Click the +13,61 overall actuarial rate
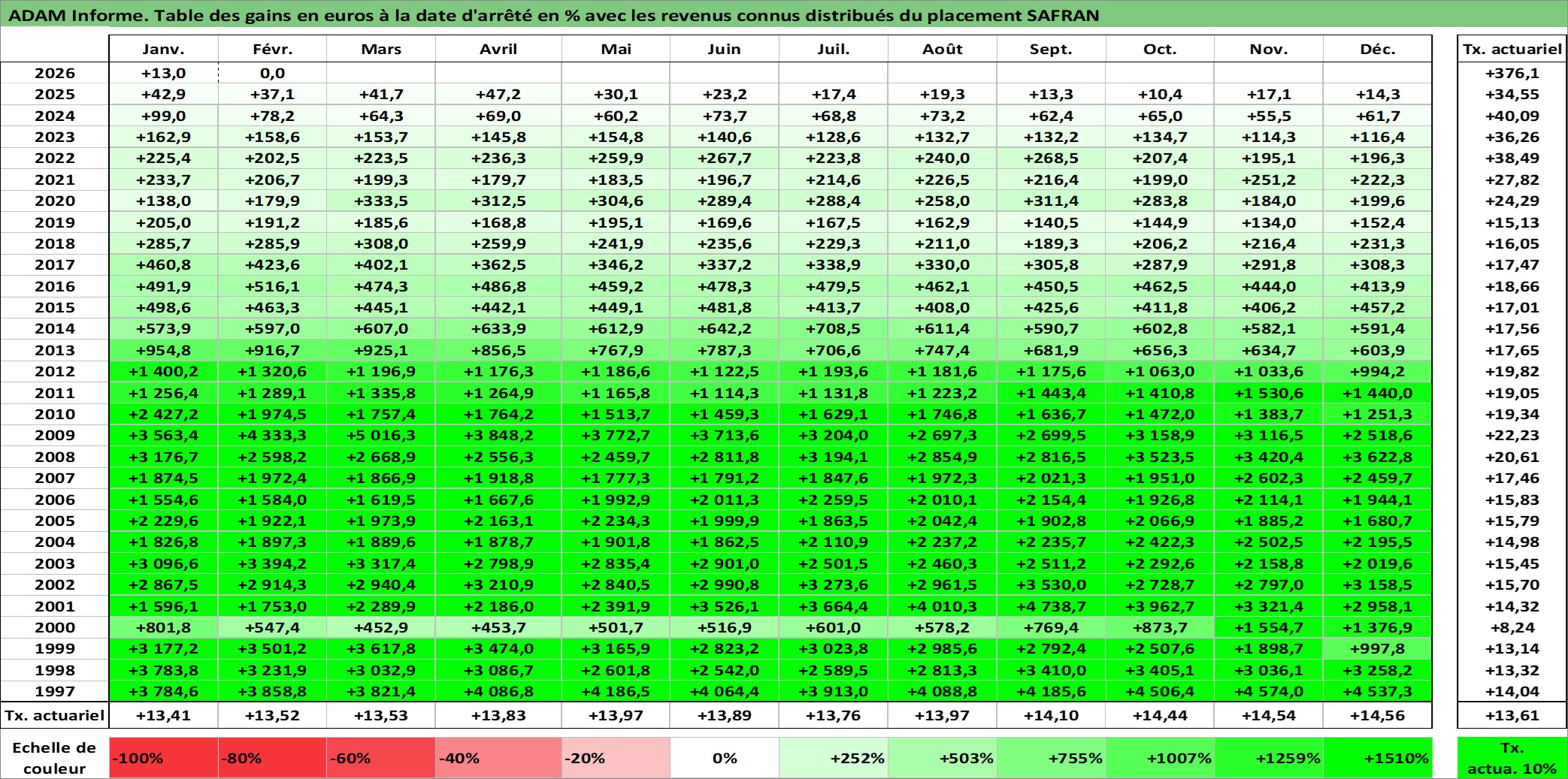This screenshot has height=779, width=1568. (1512, 715)
